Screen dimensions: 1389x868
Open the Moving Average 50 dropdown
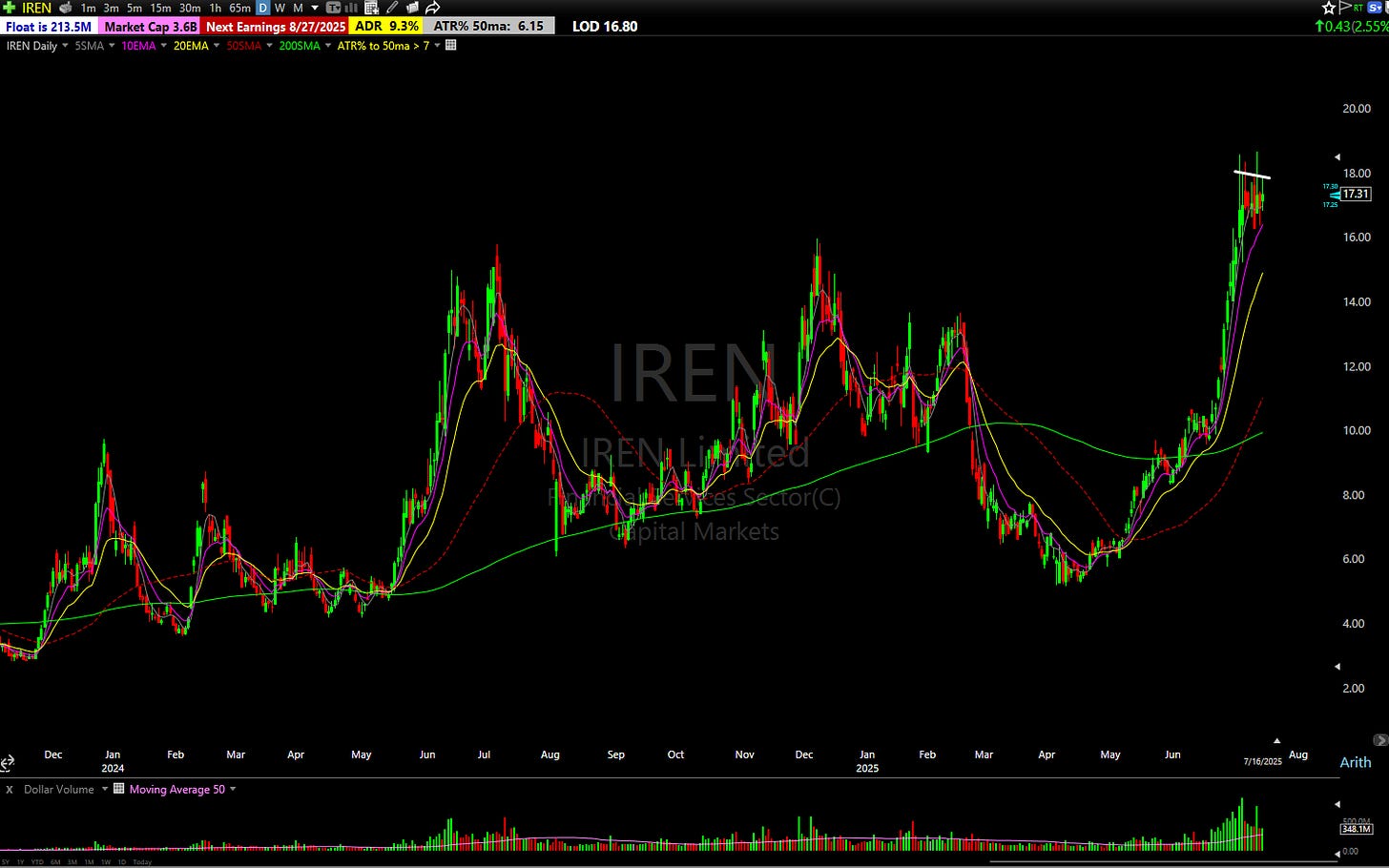coord(233,789)
